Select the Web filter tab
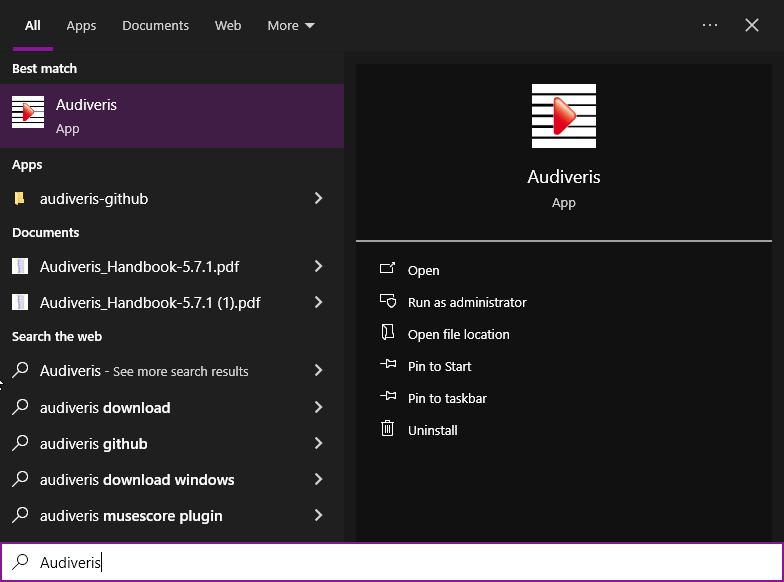The height and width of the screenshot is (582, 784). click(x=228, y=25)
